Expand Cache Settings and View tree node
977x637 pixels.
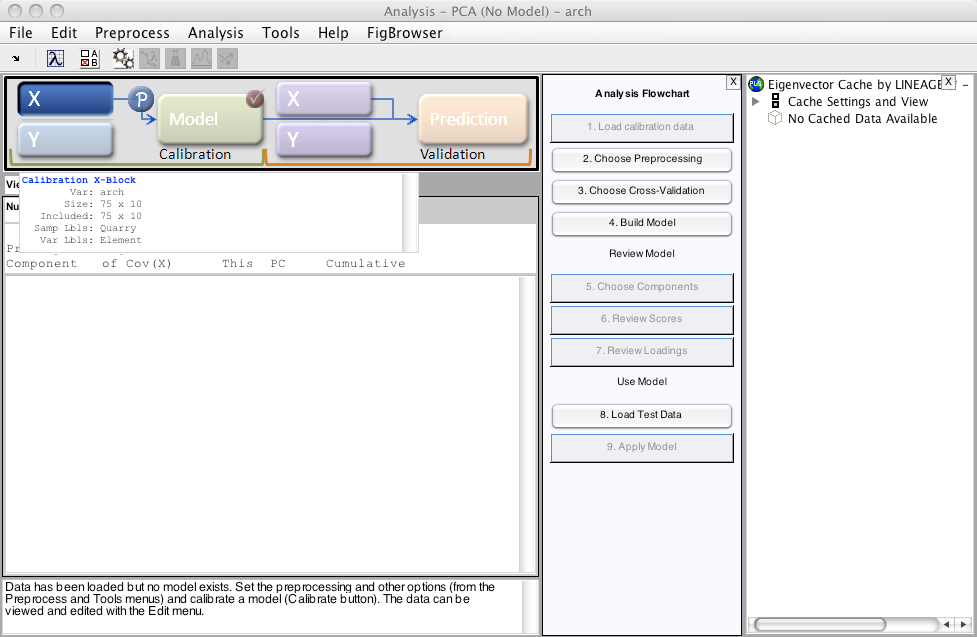click(756, 102)
